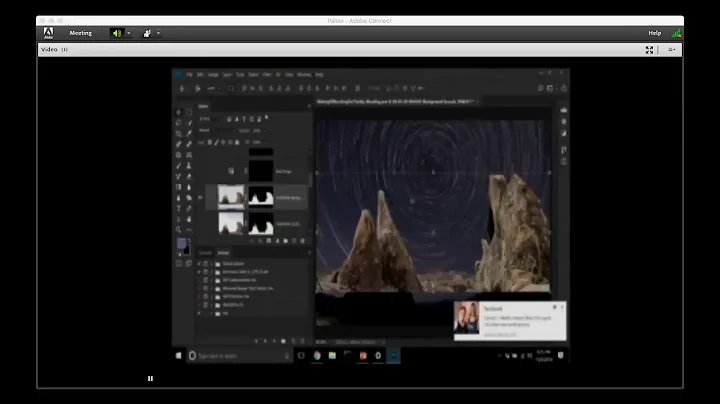
Task: Open the status options dropdown arrow
Action: [158, 33]
